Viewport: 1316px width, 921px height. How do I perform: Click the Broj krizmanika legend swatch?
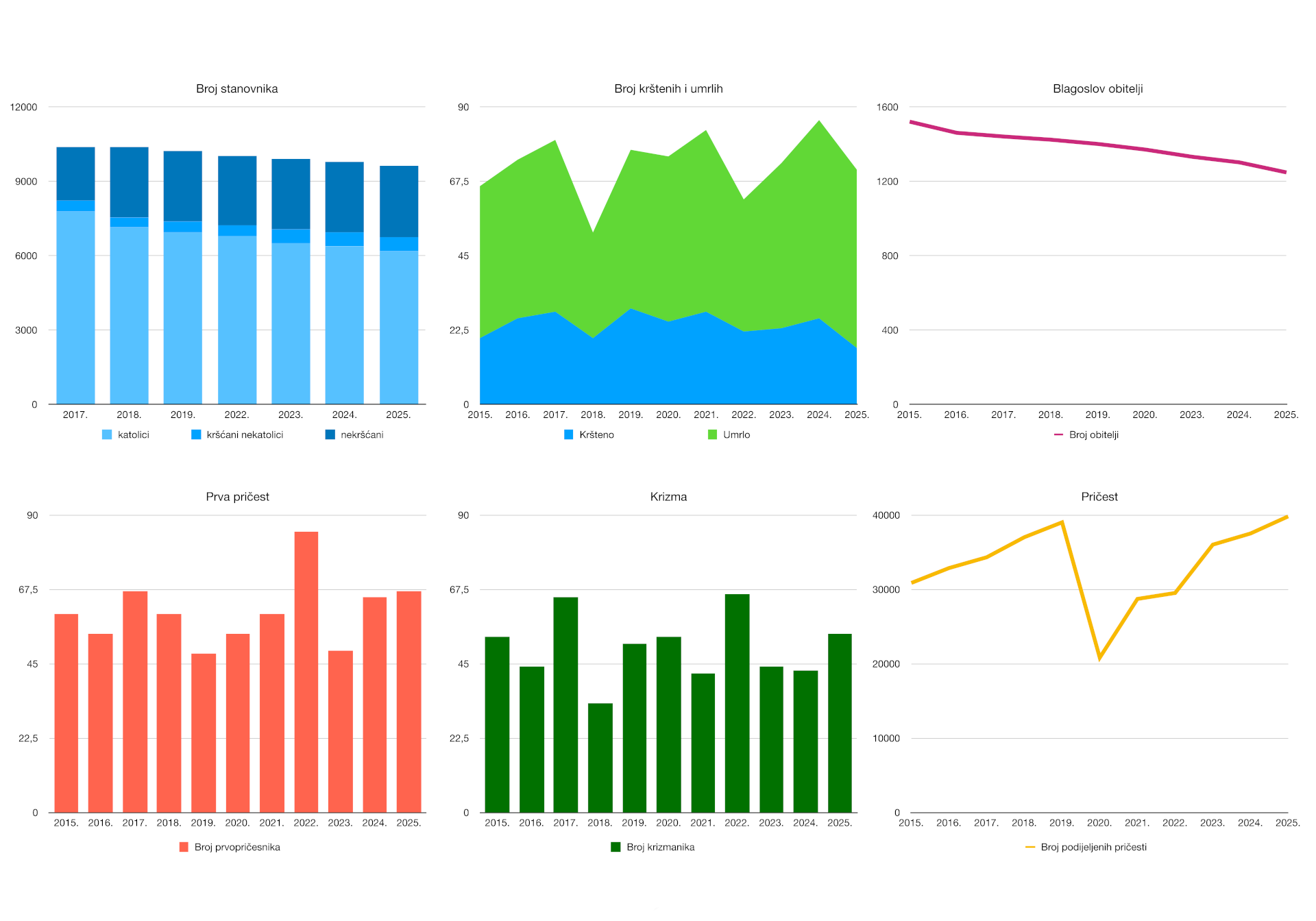tap(616, 847)
